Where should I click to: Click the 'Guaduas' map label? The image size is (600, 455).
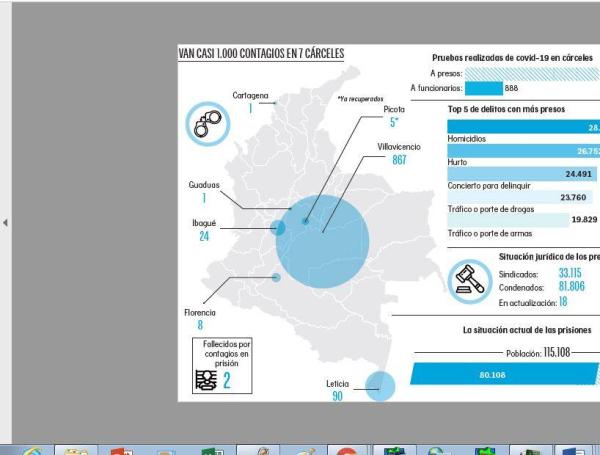tap(204, 185)
